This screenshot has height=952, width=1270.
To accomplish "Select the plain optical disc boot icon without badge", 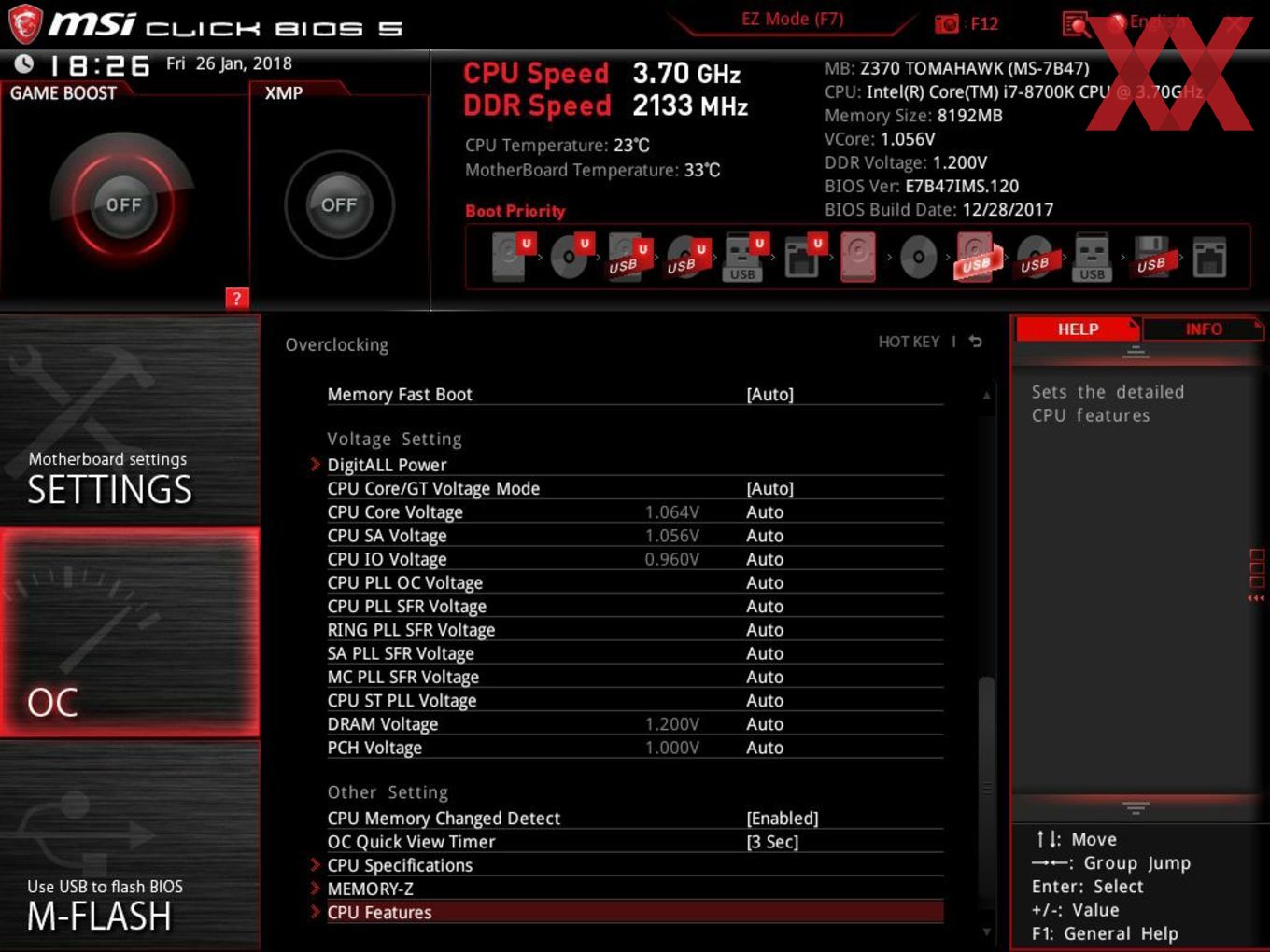I will pos(918,257).
